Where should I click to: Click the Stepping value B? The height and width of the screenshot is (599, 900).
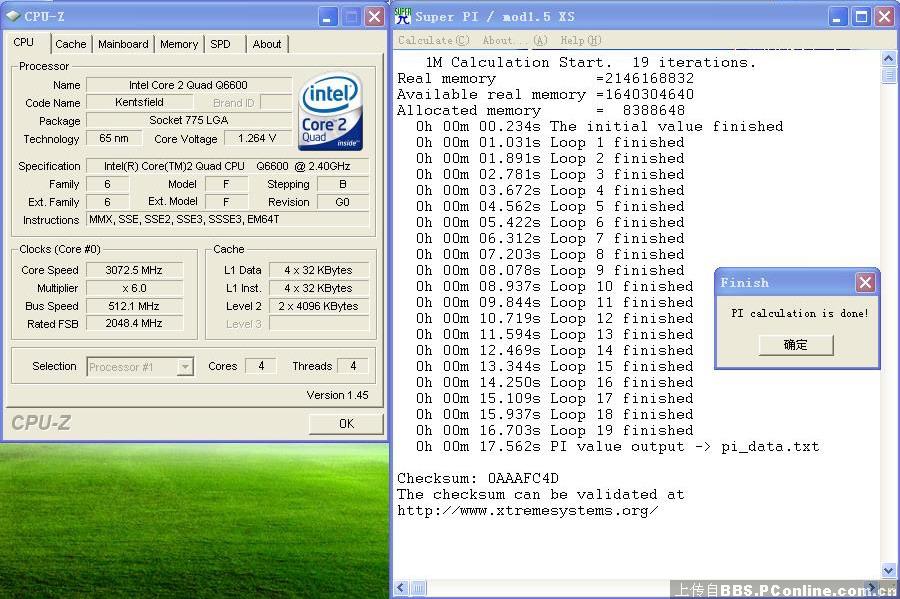point(343,184)
